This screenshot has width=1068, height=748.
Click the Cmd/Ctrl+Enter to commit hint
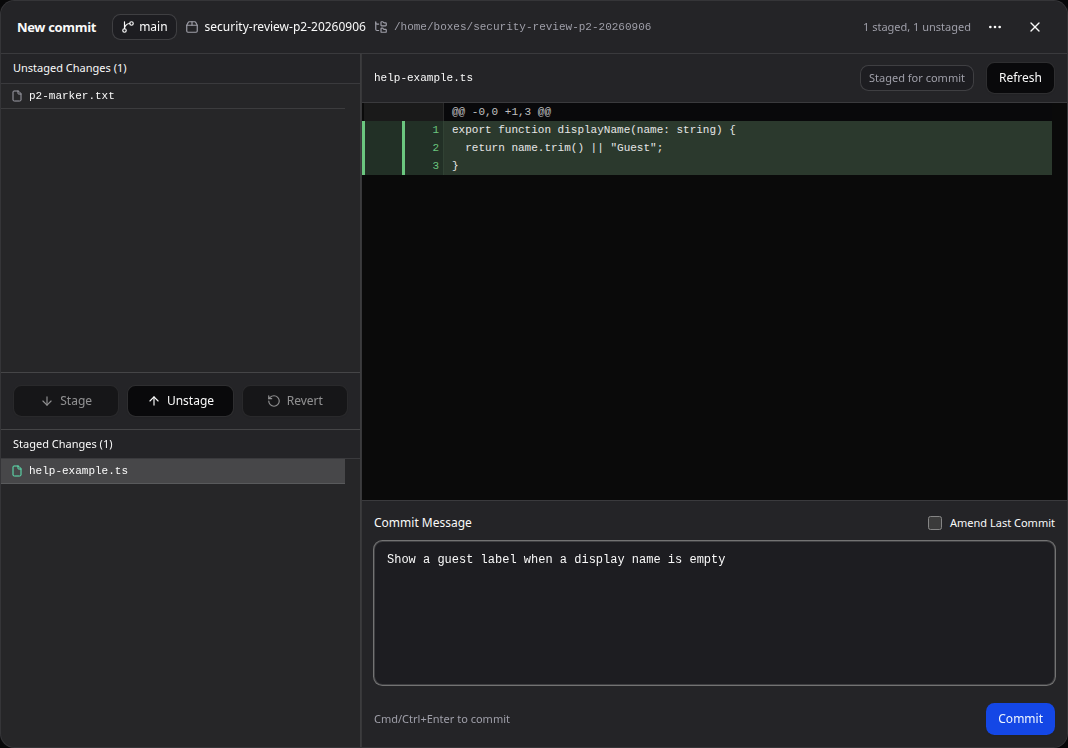click(x=441, y=719)
